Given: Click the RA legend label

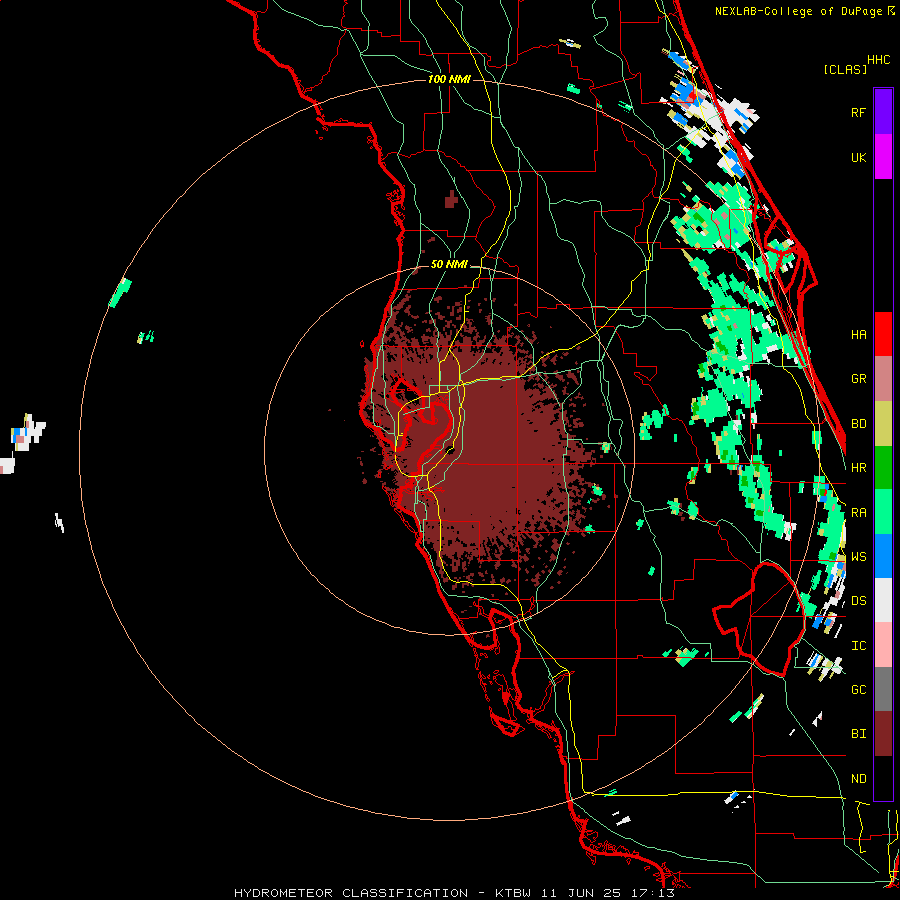Looking at the screenshot, I should [858, 513].
